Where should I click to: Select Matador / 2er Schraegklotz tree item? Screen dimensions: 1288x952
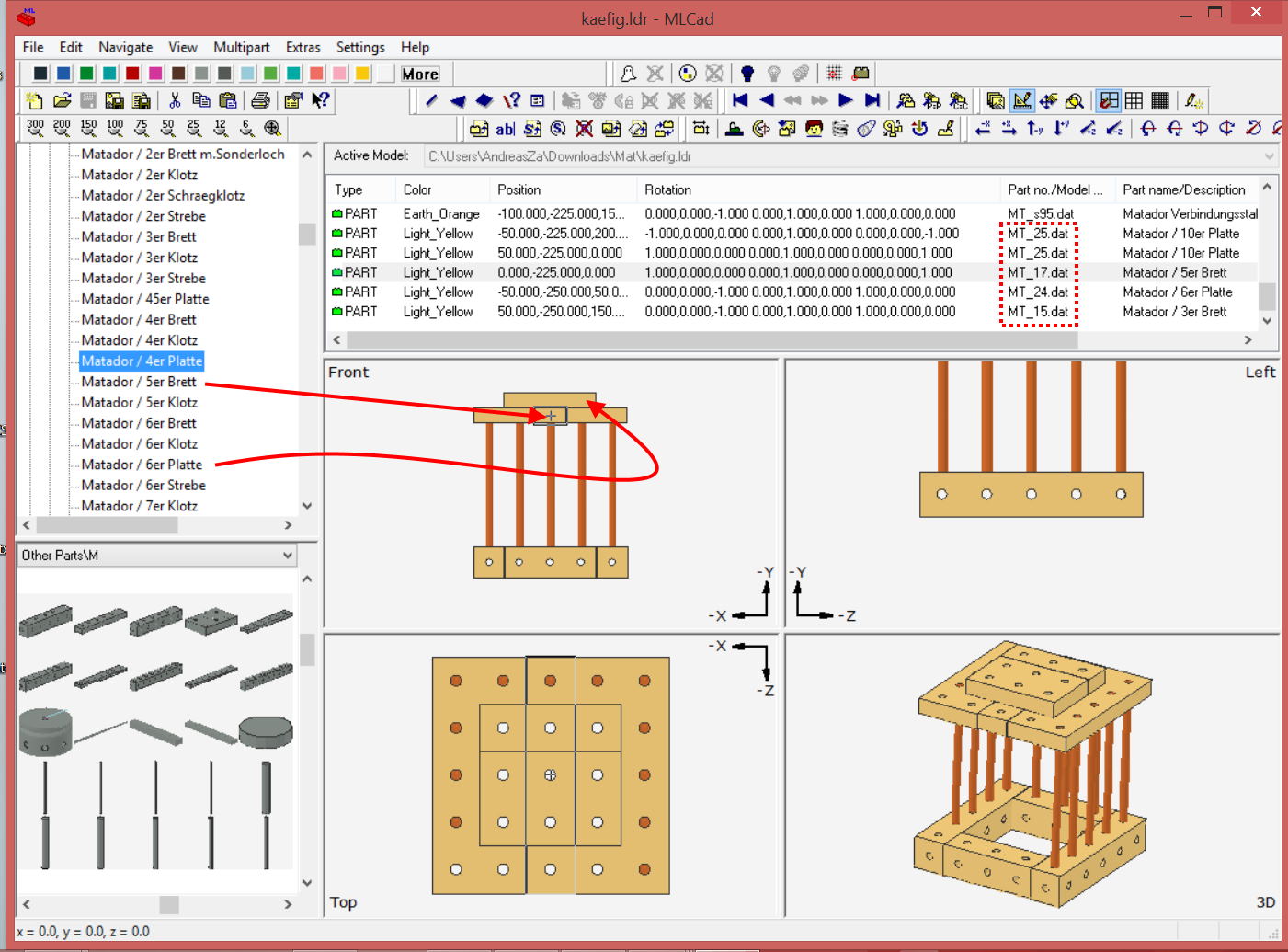pos(163,195)
